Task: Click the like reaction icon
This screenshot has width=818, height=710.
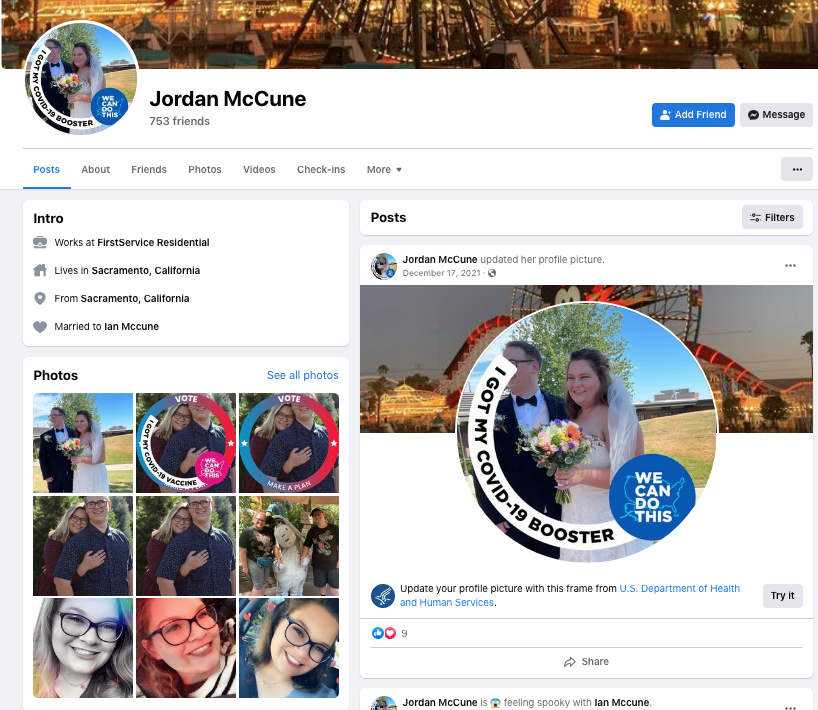Action: click(378, 633)
